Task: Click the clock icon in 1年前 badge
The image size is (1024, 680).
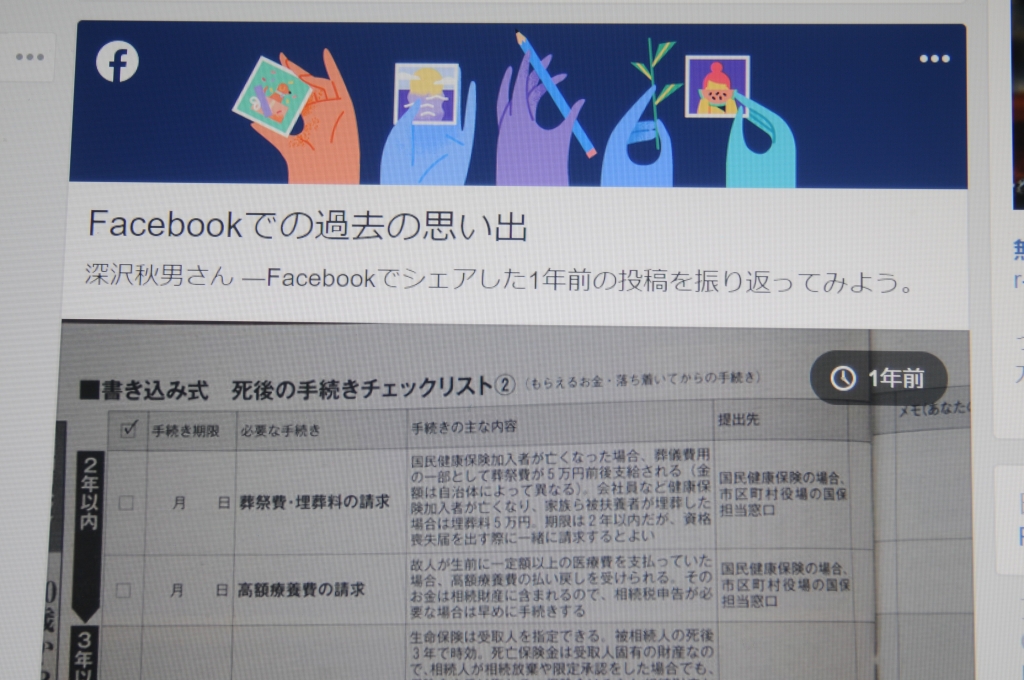Action: click(842, 378)
